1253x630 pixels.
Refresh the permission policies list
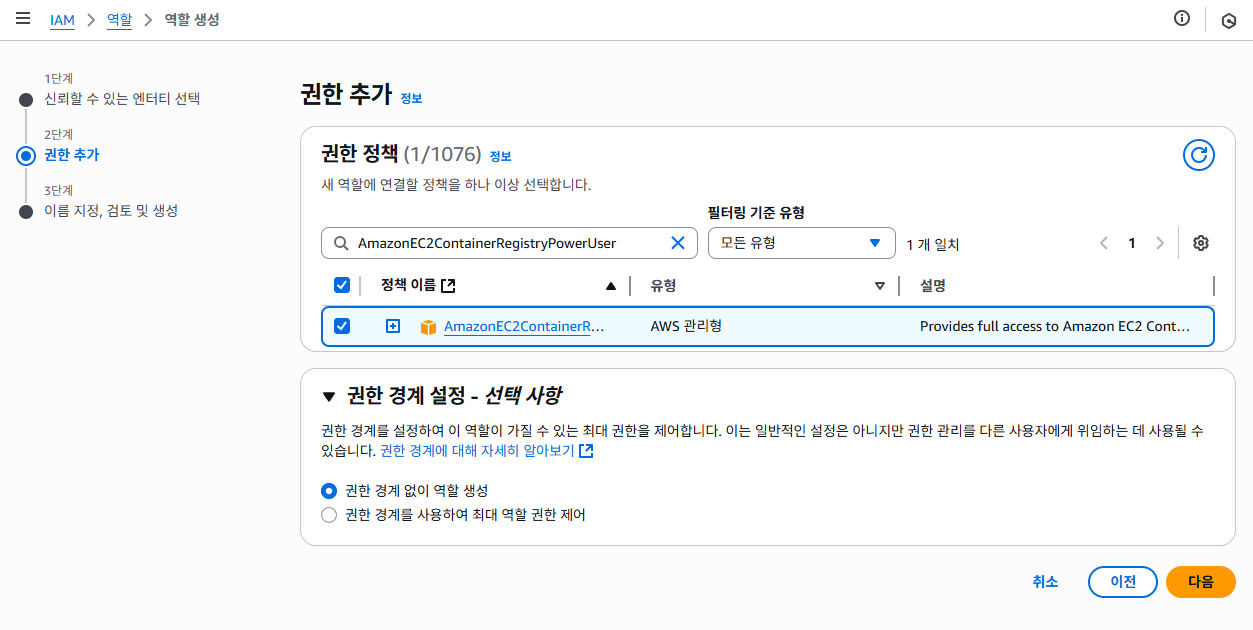pos(1199,155)
